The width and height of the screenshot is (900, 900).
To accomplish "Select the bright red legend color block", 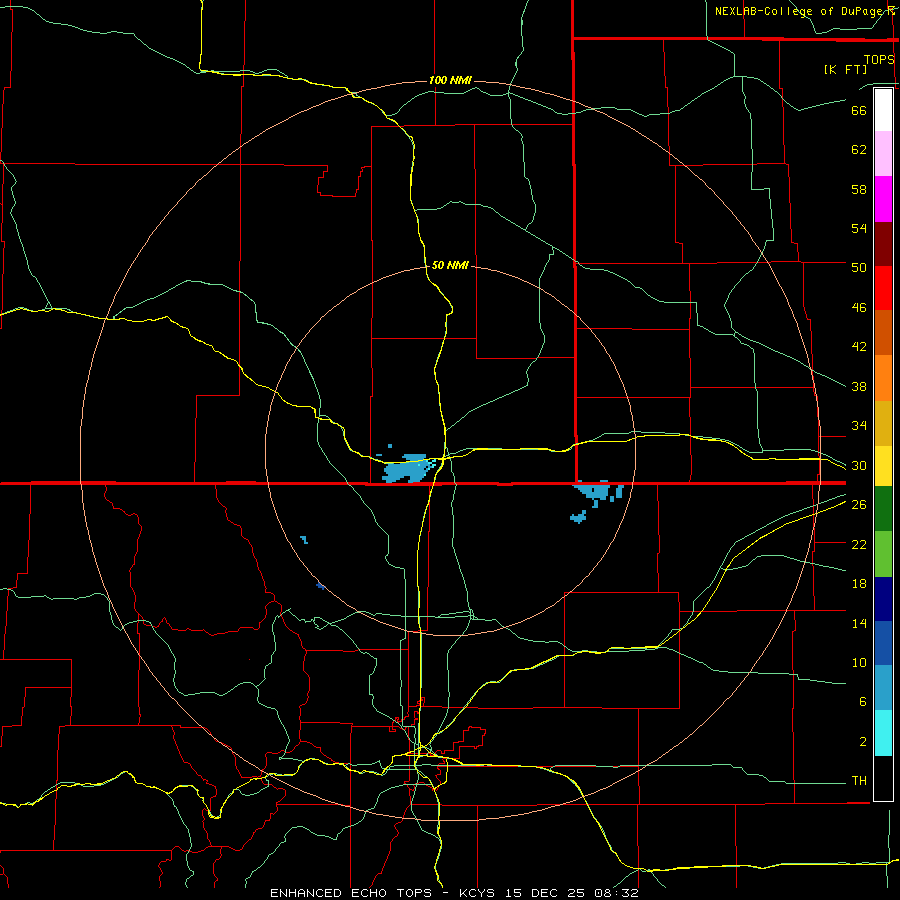I will [x=883, y=288].
